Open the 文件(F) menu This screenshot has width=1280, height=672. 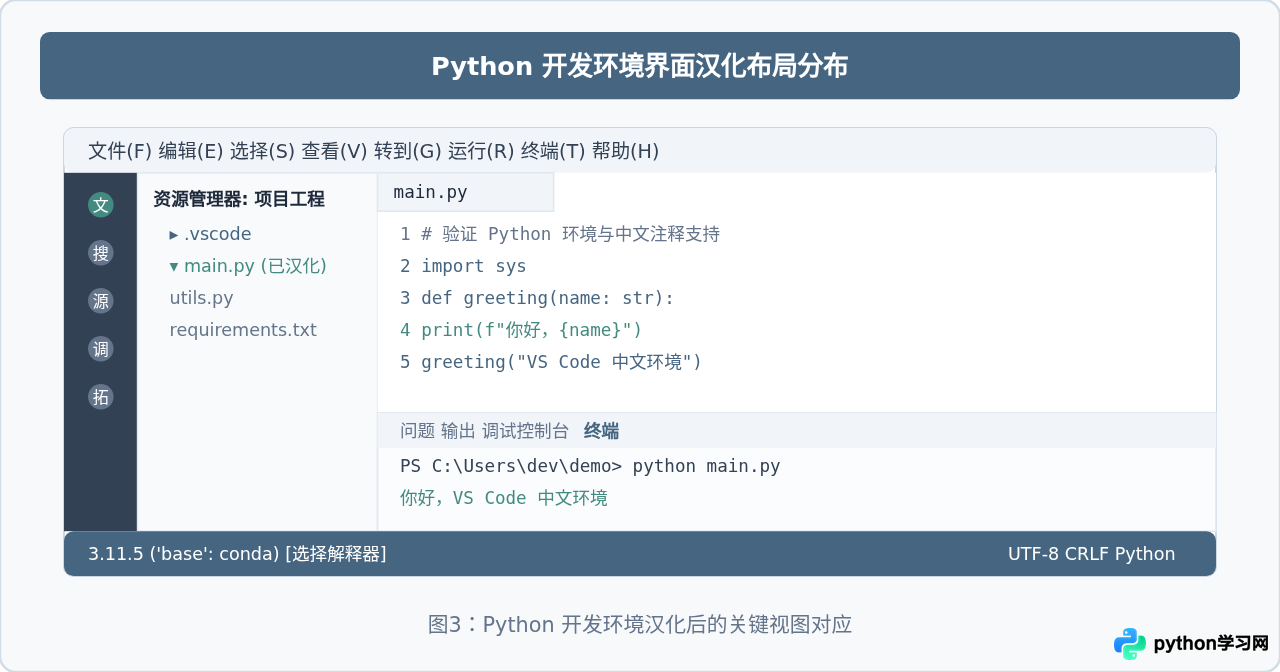click(x=120, y=151)
